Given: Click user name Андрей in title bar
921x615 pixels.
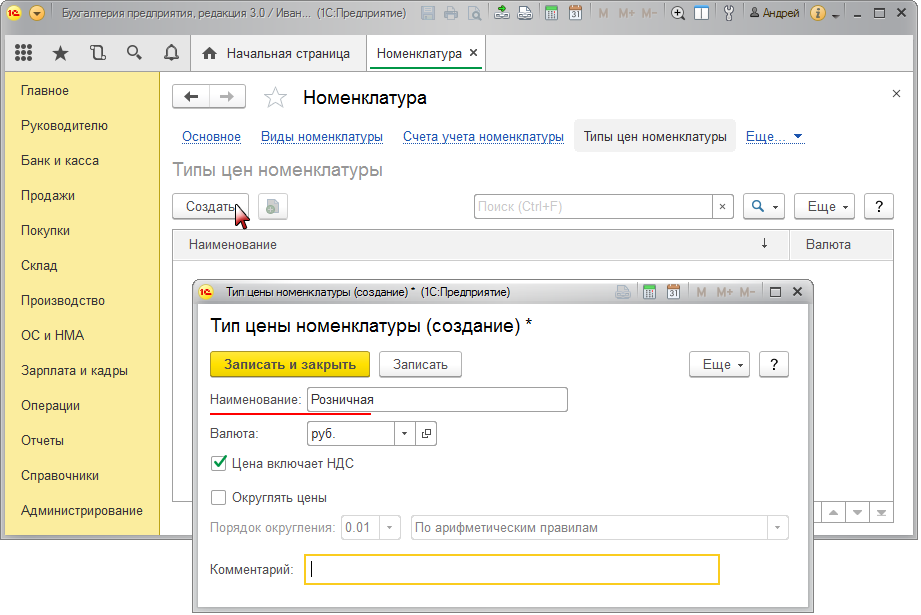Looking at the screenshot, I should point(774,13).
